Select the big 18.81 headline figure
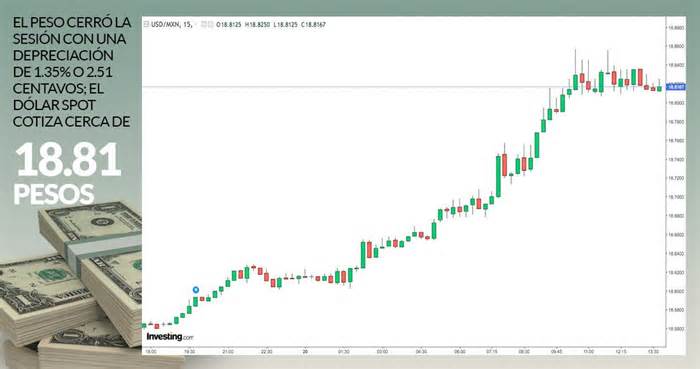This screenshot has width=700, height=369. 68,160
